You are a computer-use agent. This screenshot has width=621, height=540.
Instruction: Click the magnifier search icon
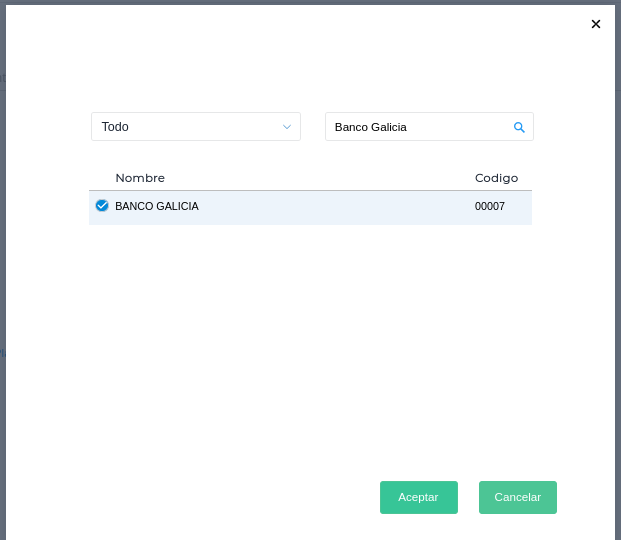(519, 127)
